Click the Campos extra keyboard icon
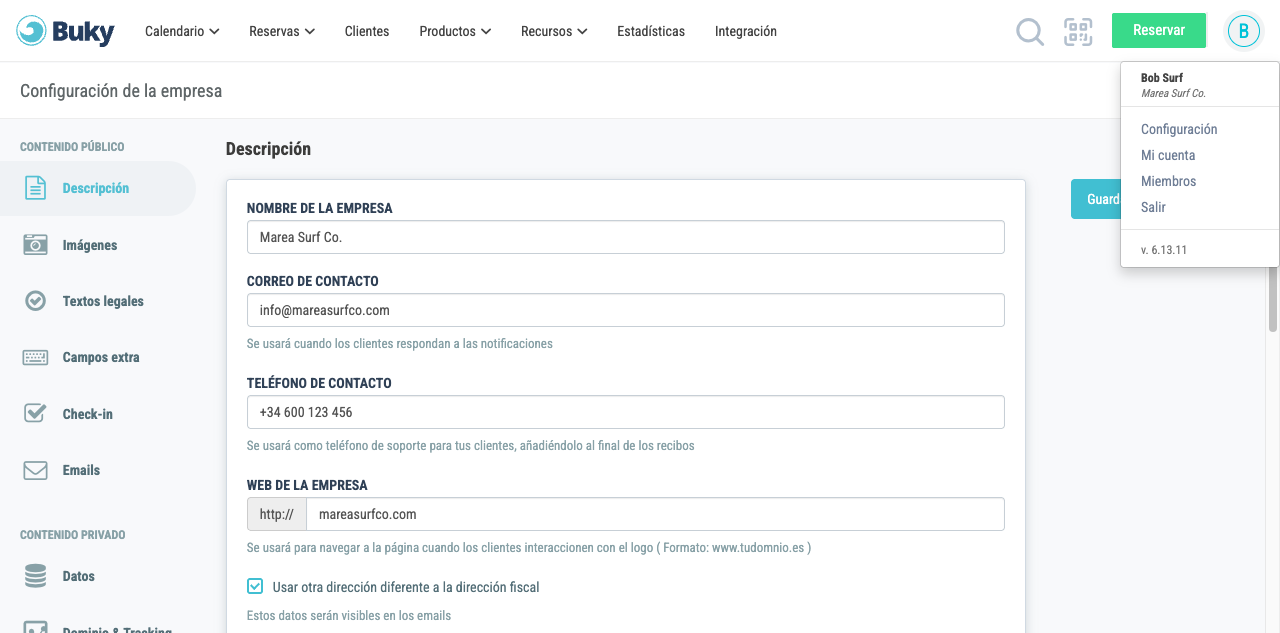The height and width of the screenshot is (633, 1280). (35, 357)
